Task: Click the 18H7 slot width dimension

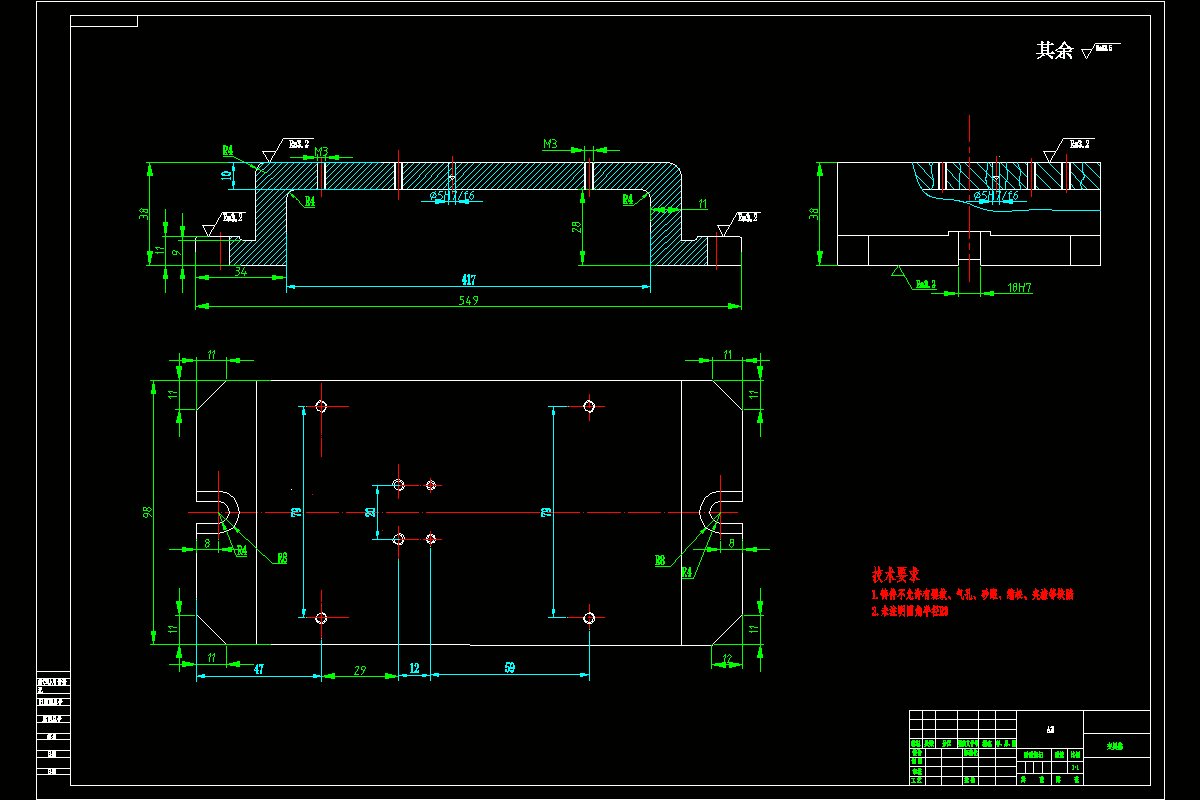Action: 1019,288
